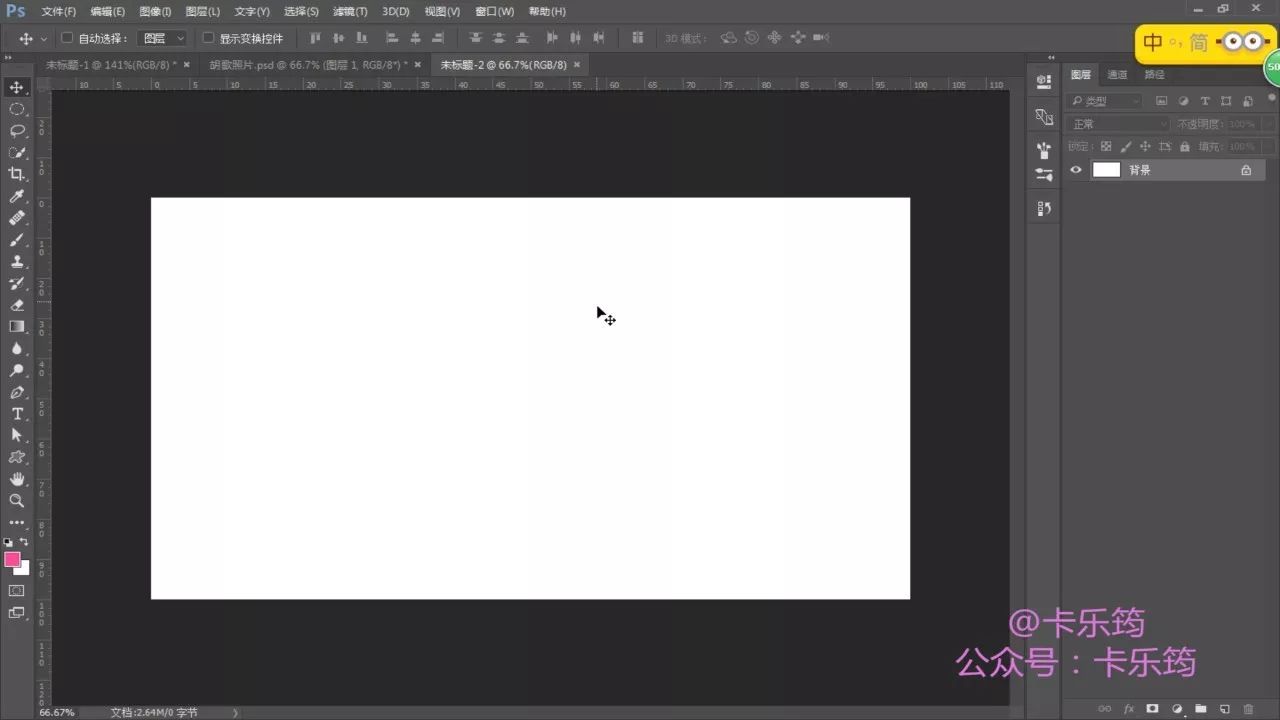Create a new layer from panel bottom

coord(1225,708)
